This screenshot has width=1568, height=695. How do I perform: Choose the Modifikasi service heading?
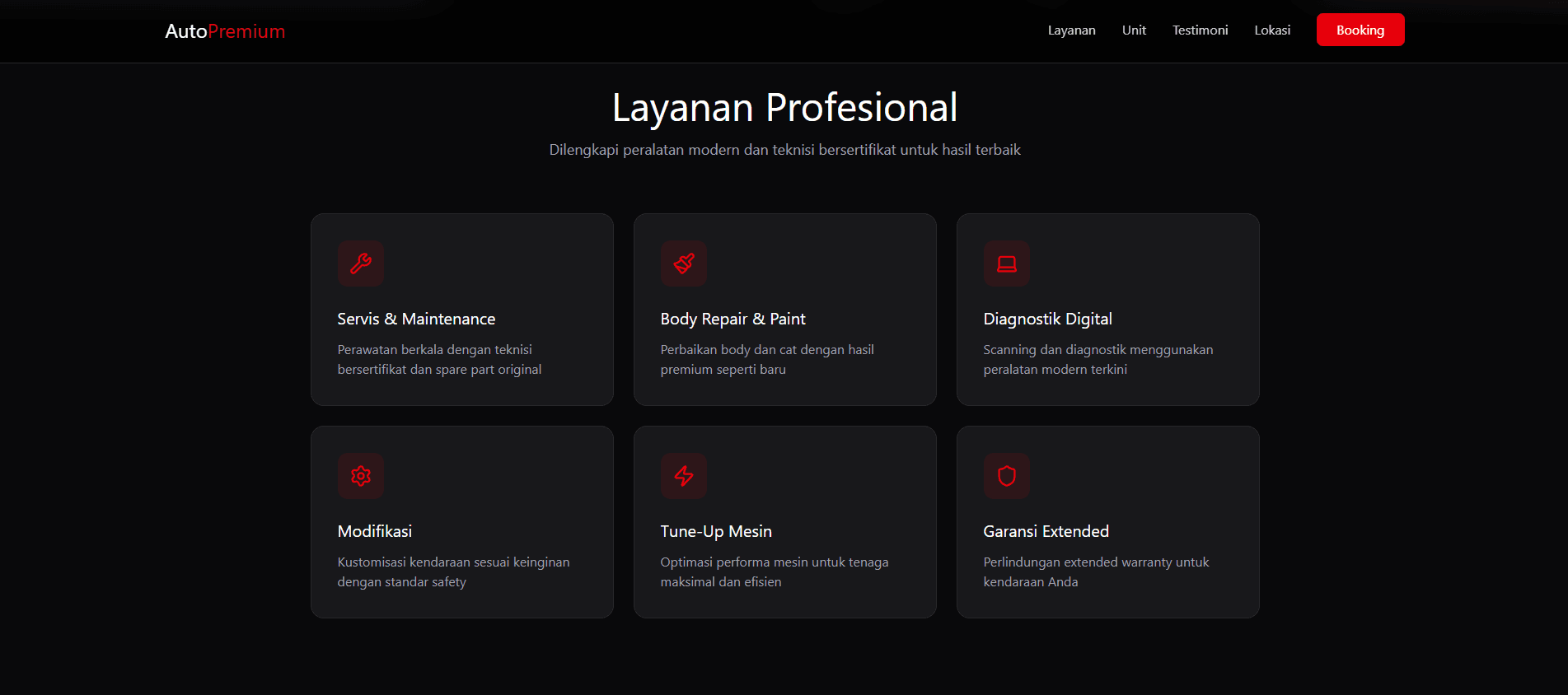pos(375,531)
